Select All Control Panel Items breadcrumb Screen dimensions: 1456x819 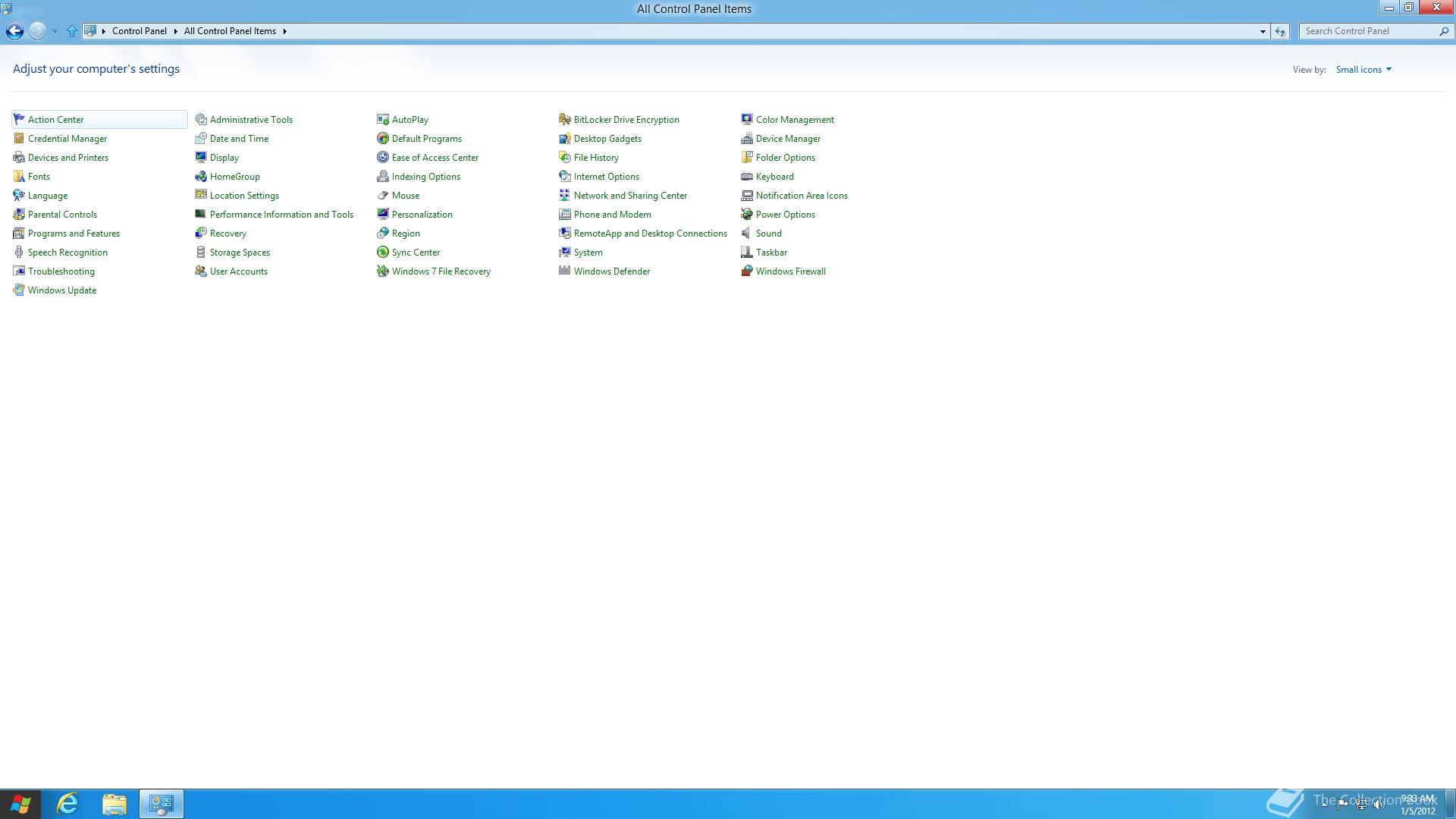click(x=230, y=31)
